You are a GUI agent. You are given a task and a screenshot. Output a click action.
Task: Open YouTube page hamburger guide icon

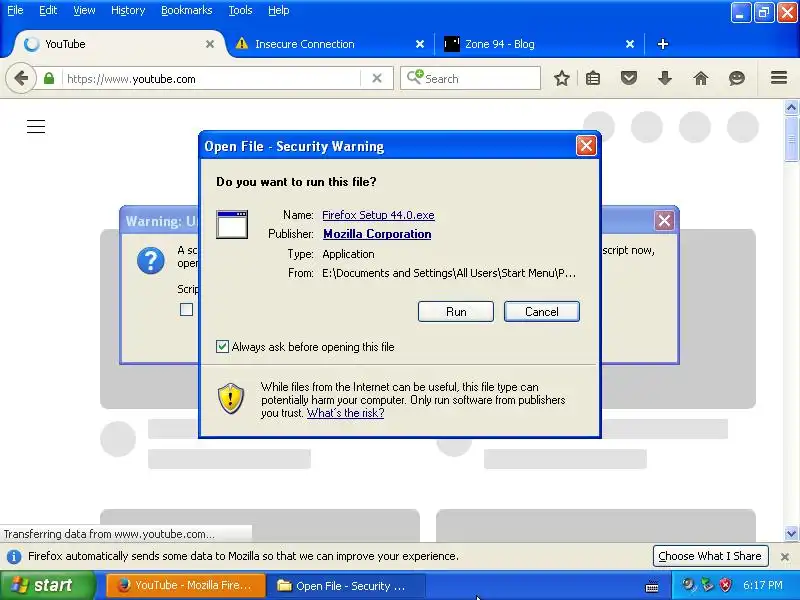(36, 126)
